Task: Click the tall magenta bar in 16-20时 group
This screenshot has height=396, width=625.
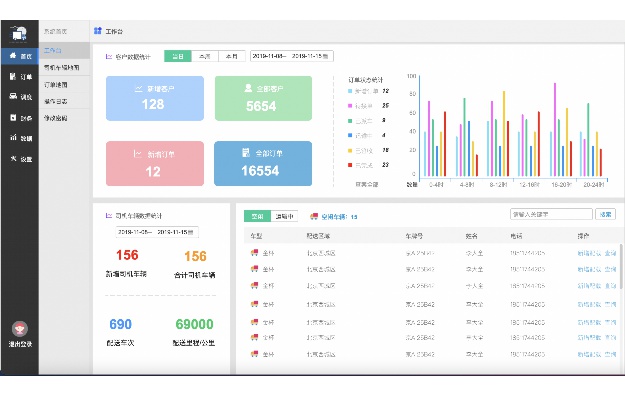Action: pos(555,130)
